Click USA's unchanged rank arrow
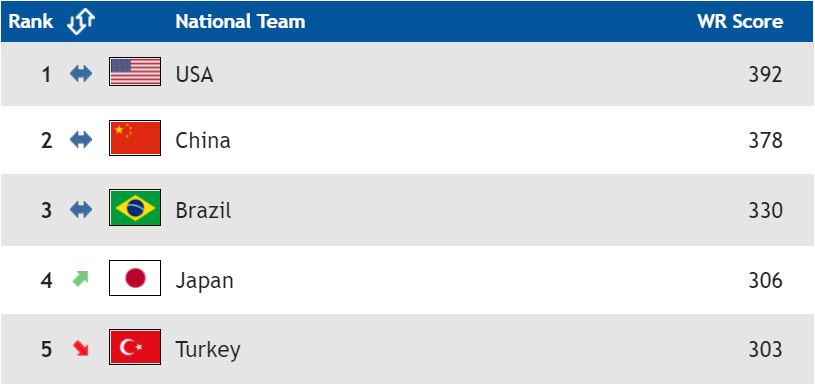The width and height of the screenshot is (815, 385). pyautogui.click(x=81, y=74)
